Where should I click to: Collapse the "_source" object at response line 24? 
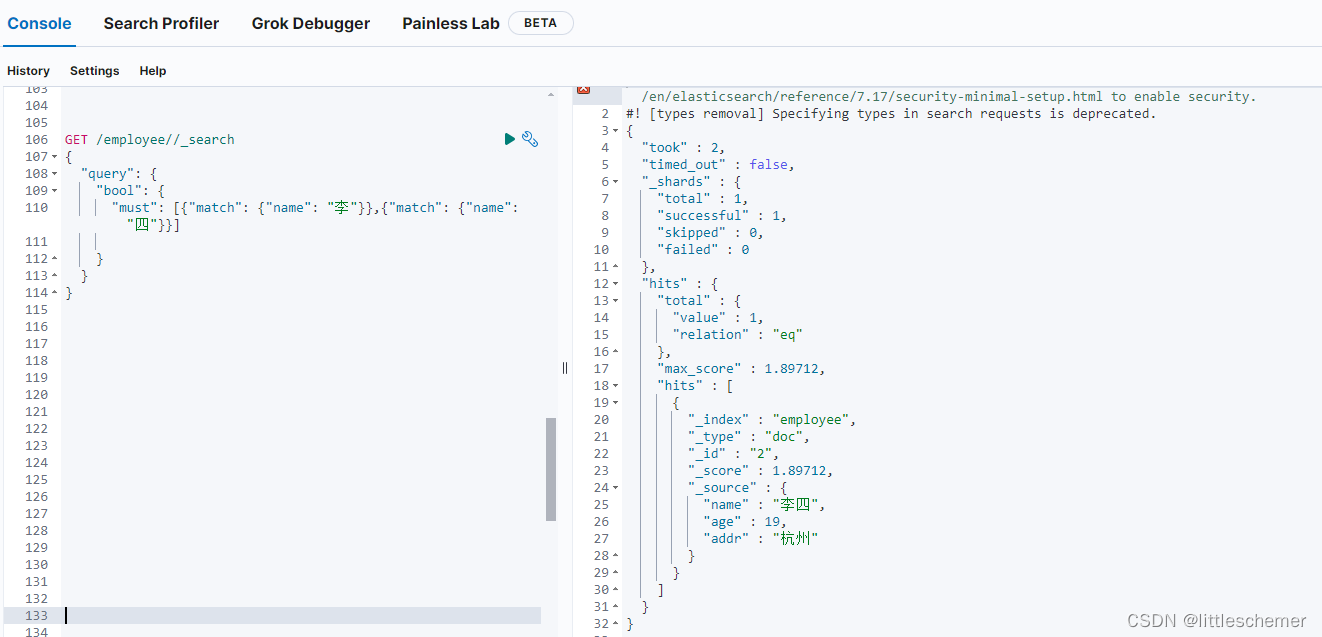(x=617, y=487)
